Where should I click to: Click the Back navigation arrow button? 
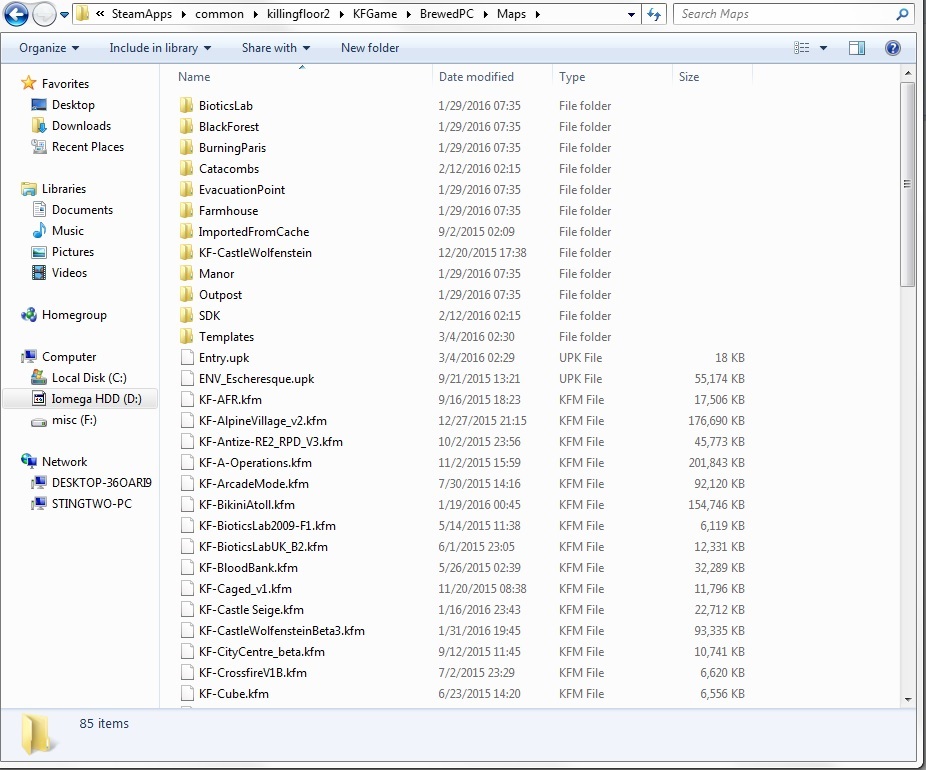click(x=16, y=15)
